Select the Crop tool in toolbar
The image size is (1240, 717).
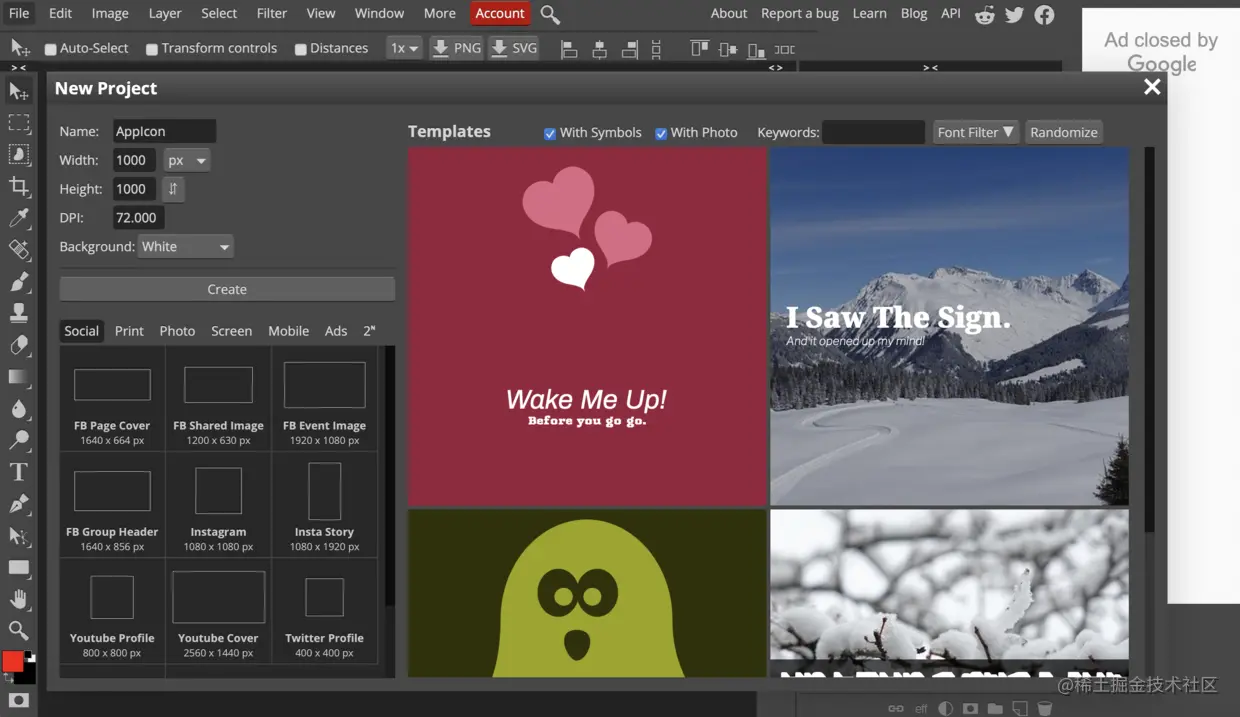point(18,186)
